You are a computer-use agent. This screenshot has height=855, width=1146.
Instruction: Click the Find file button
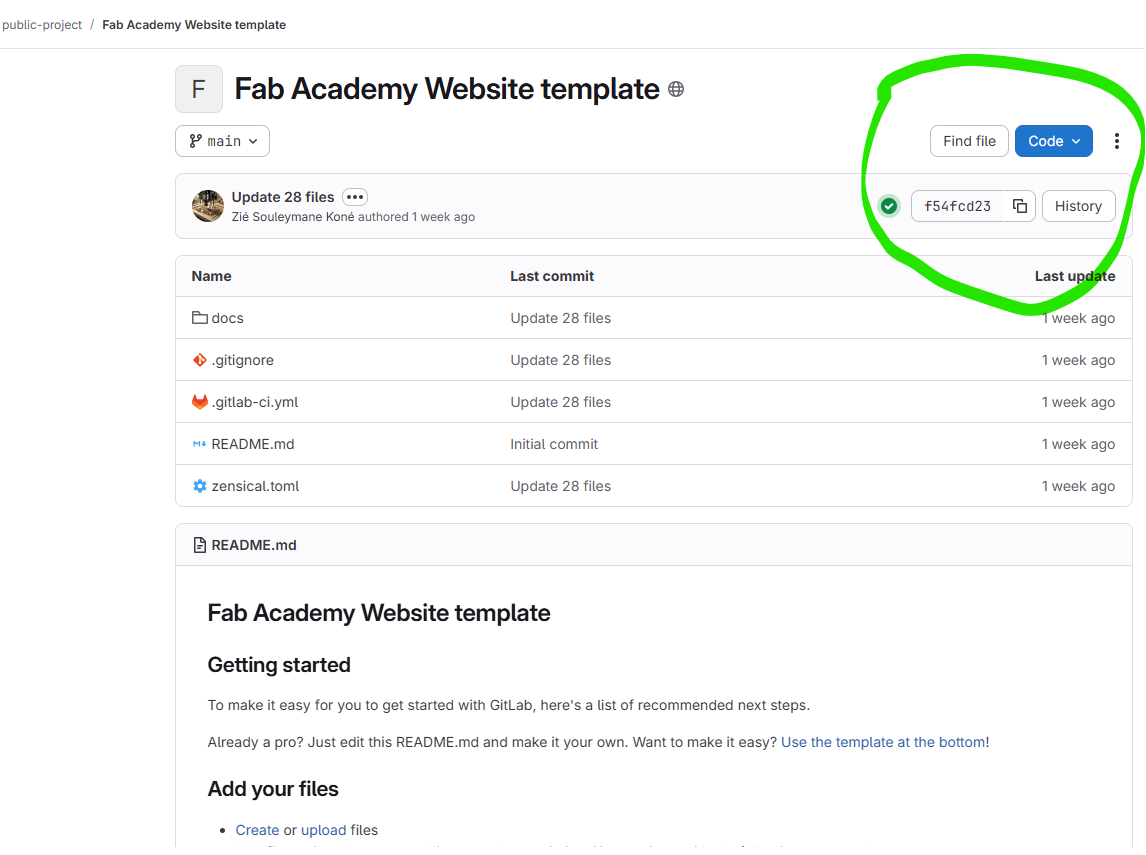[x=969, y=141]
